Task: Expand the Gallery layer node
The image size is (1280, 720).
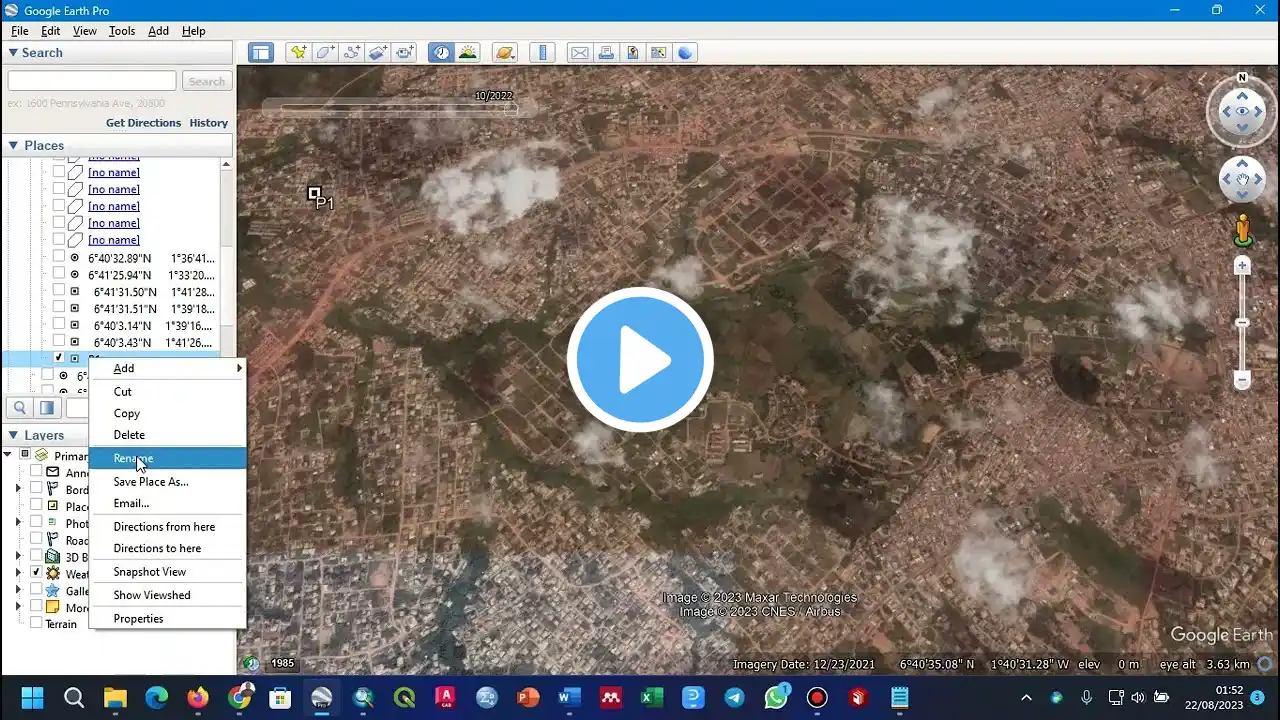Action: pyautogui.click(x=18, y=590)
